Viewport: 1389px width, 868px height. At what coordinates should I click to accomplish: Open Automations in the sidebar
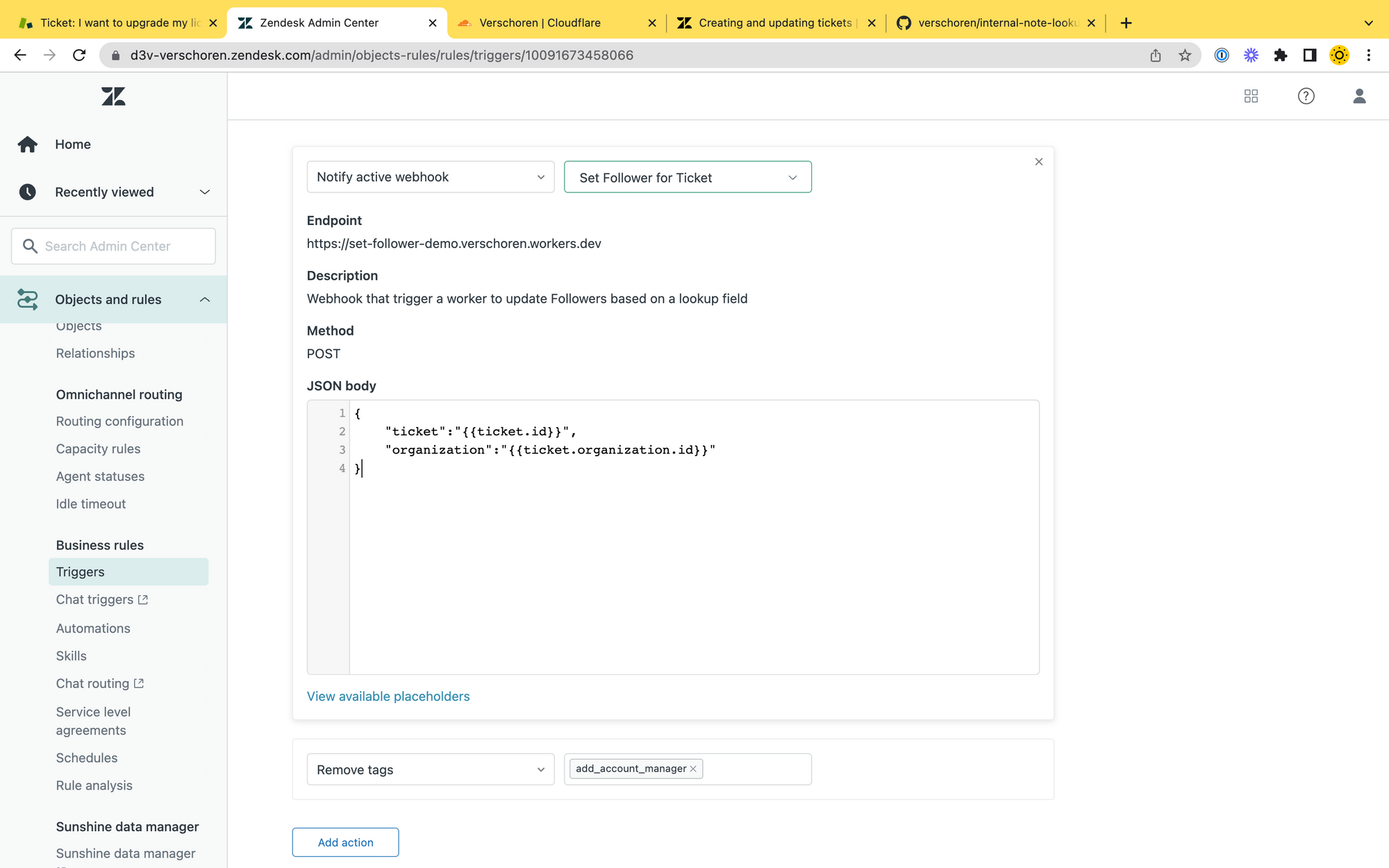click(93, 628)
